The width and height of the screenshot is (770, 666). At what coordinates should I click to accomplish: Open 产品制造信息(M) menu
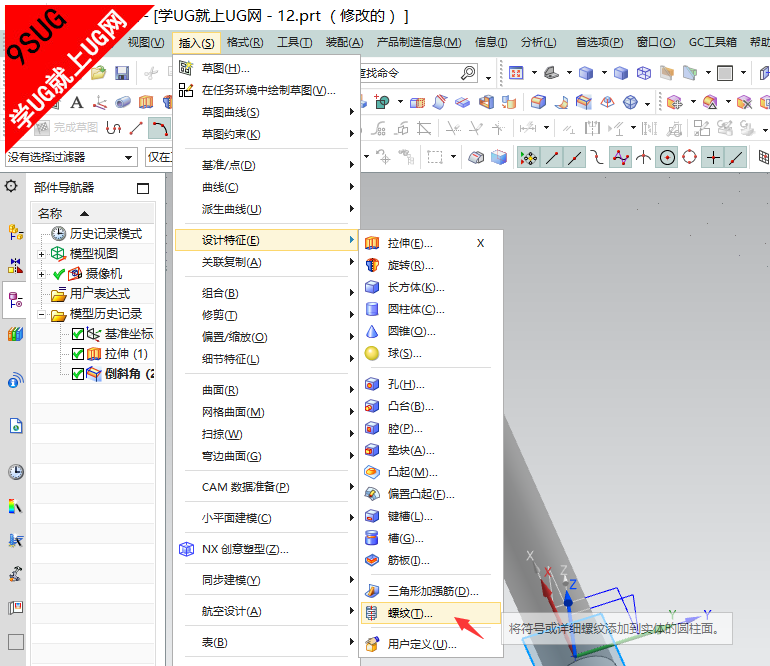(x=419, y=42)
